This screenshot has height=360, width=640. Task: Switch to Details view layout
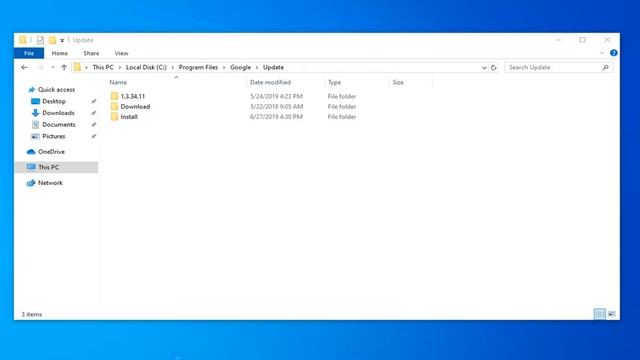(x=600, y=314)
